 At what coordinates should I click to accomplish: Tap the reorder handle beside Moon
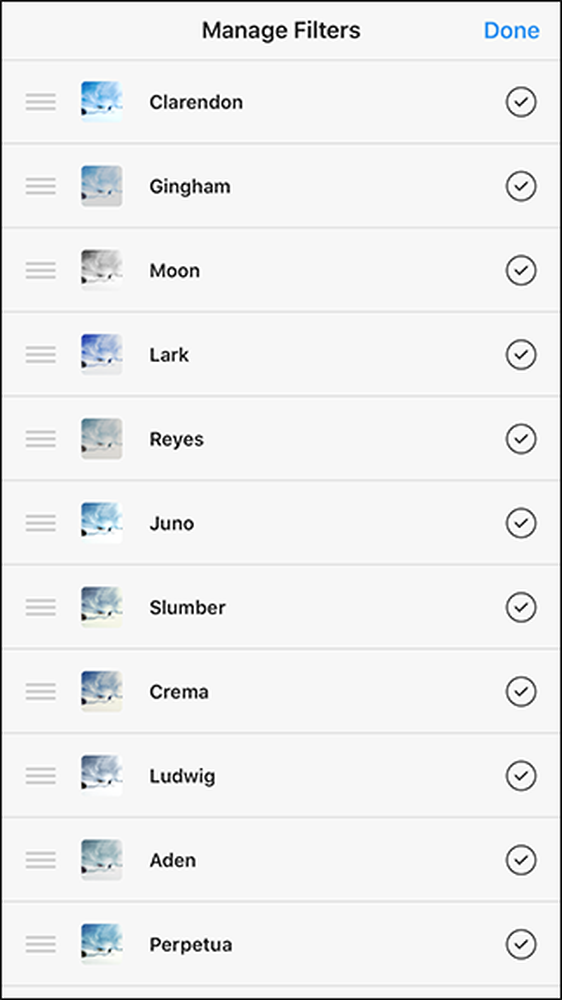point(41,270)
